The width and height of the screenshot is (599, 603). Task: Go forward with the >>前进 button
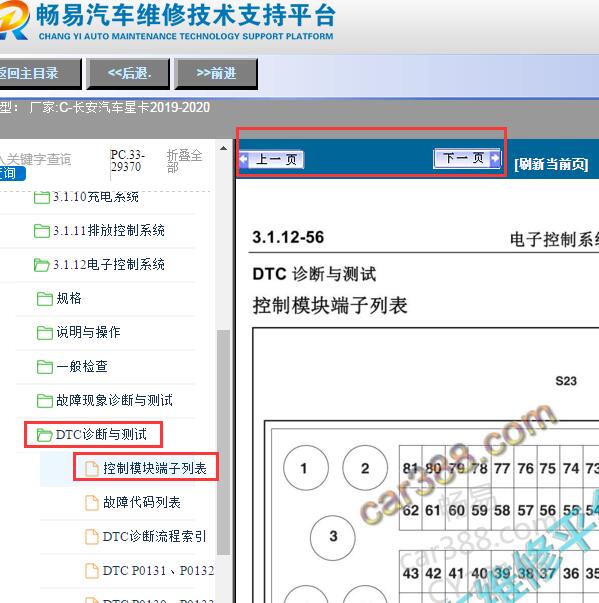click(216, 73)
